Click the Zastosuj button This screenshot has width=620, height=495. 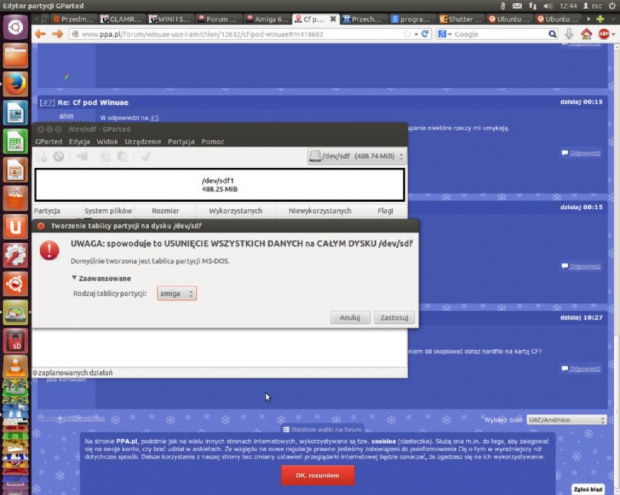[x=394, y=317]
